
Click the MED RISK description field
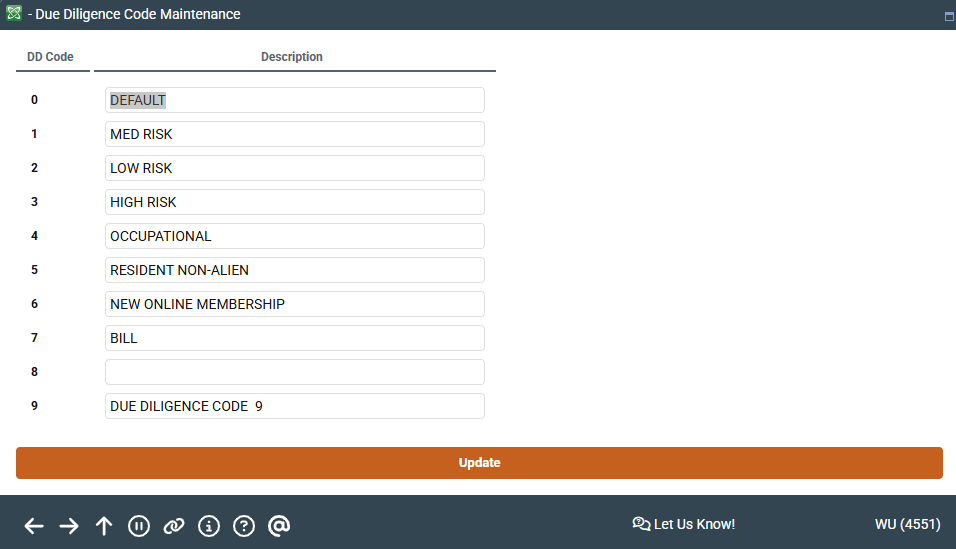click(x=294, y=134)
